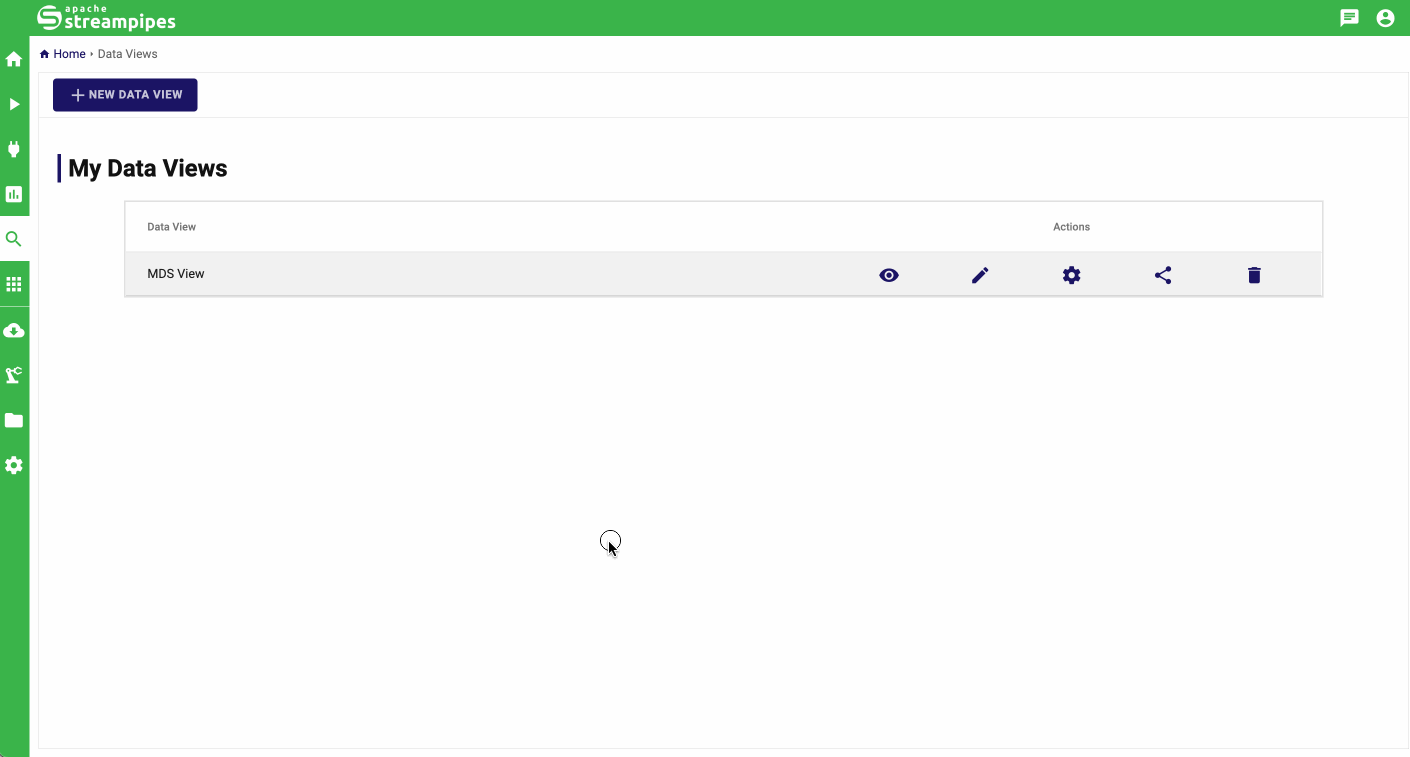The height and width of the screenshot is (757, 1410).
Task: Open the Connect plug icon in sidebar
Action: click(x=14, y=149)
